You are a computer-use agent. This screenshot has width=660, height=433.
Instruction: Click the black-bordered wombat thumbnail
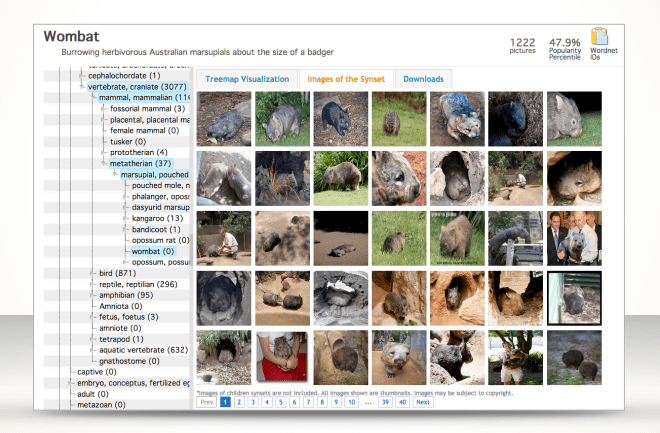pyautogui.click(x=574, y=298)
